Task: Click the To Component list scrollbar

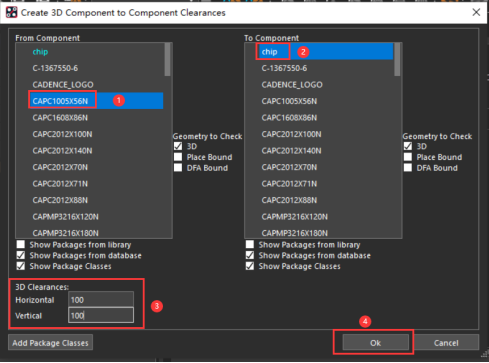Action: tap(397, 60)
